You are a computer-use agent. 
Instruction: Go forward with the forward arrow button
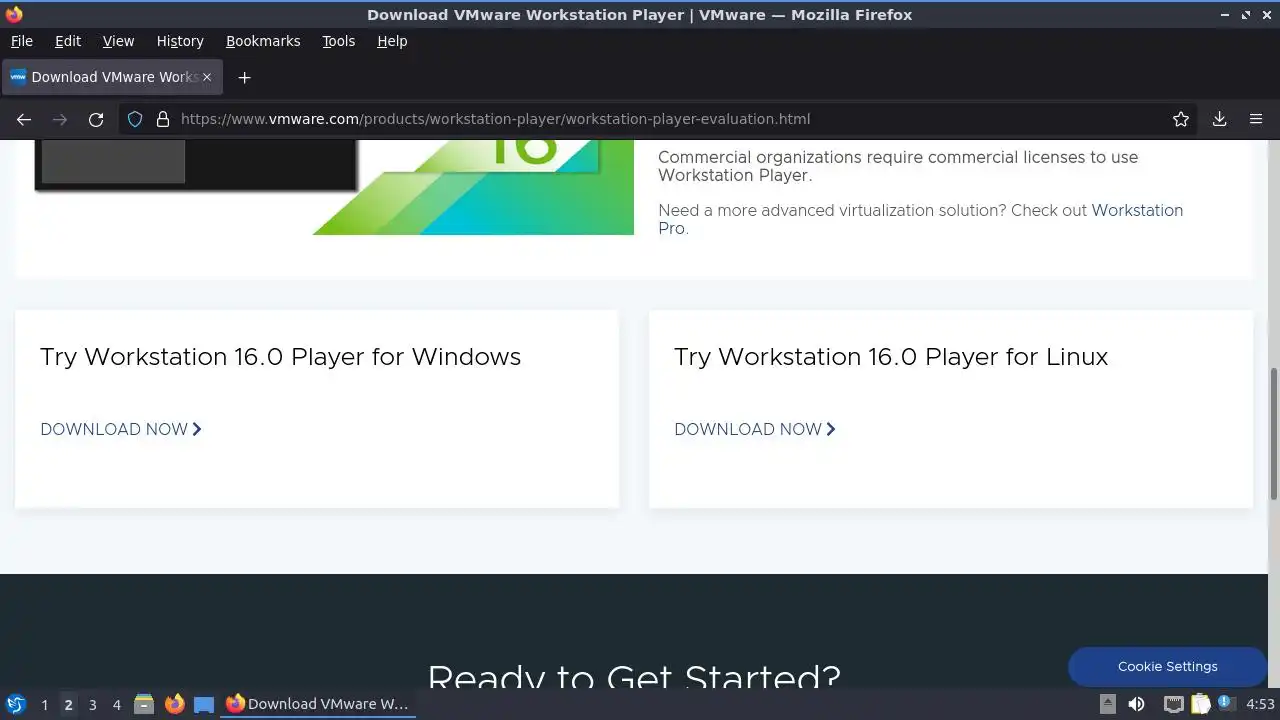pyautogui.click(x=60, y=119)
